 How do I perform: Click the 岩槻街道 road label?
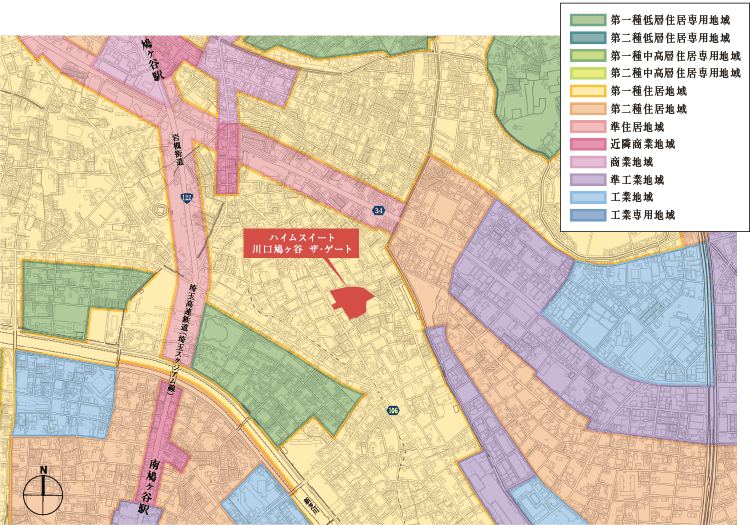point(177,150)
